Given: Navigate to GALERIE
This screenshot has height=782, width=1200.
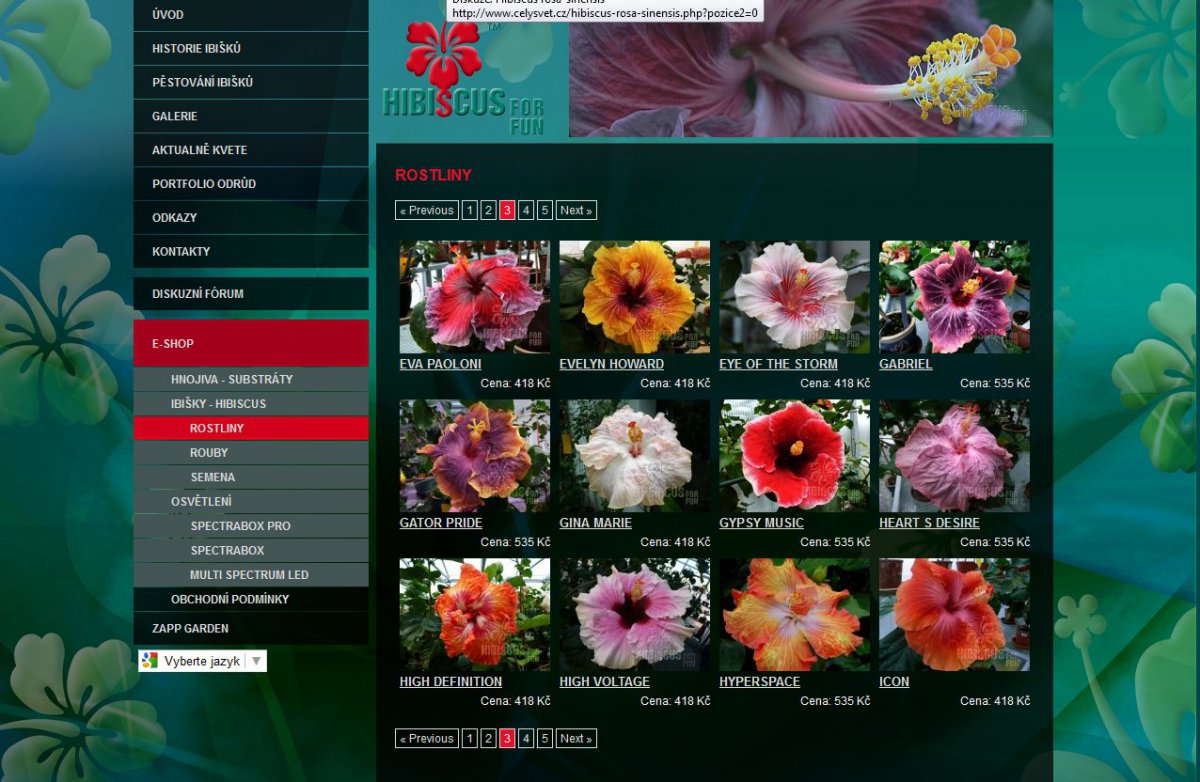Looking at the screenshot, I should (x=251, y=116).
